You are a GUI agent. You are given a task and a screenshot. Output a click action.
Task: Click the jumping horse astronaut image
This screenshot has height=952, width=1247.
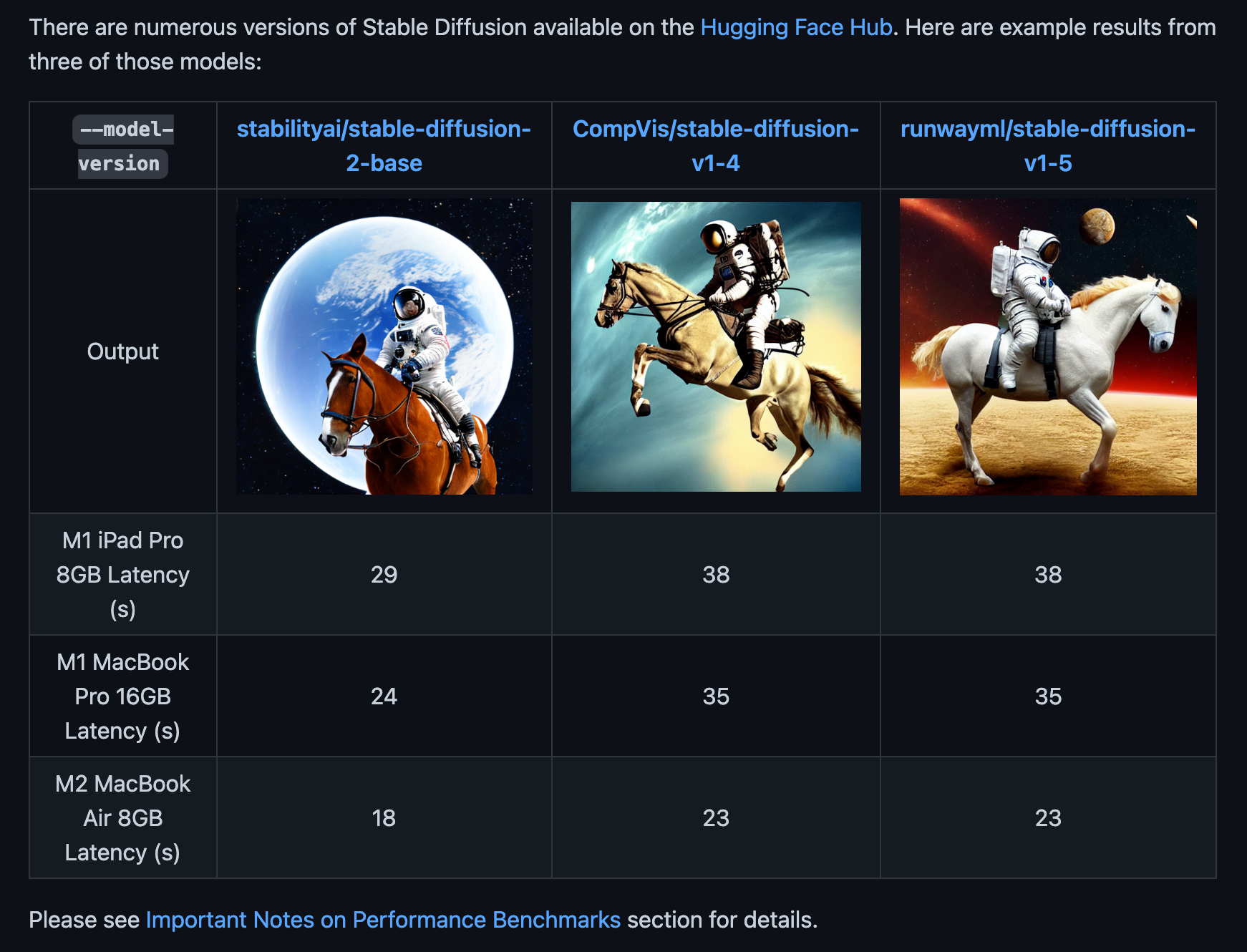click(716, 346)
